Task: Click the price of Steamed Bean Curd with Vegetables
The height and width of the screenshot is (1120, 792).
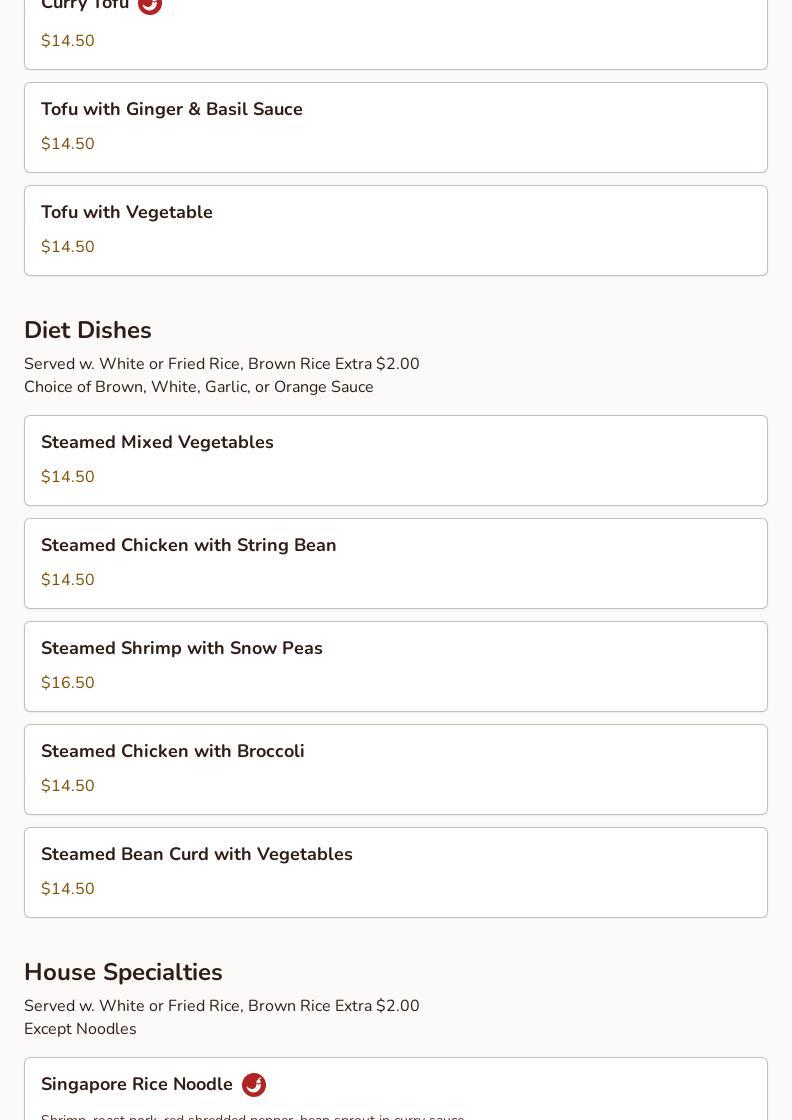Action: click(x=68, y=889)
